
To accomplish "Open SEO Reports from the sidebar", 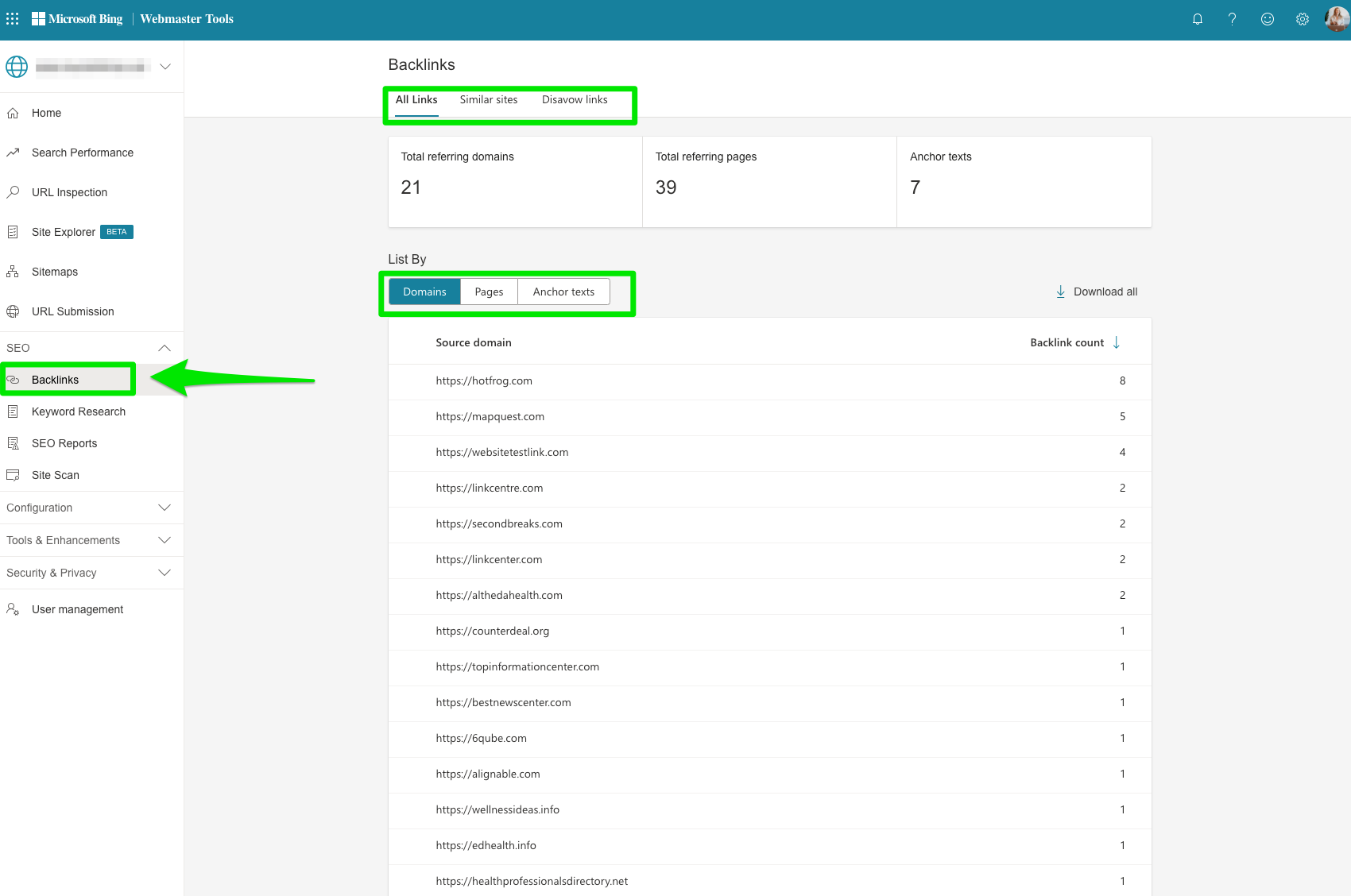I will (x=64, y=443).
